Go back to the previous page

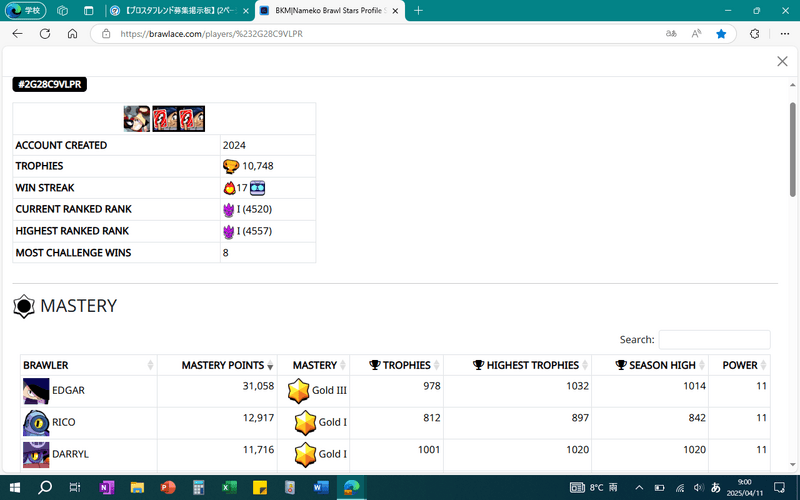coord(17,34)
